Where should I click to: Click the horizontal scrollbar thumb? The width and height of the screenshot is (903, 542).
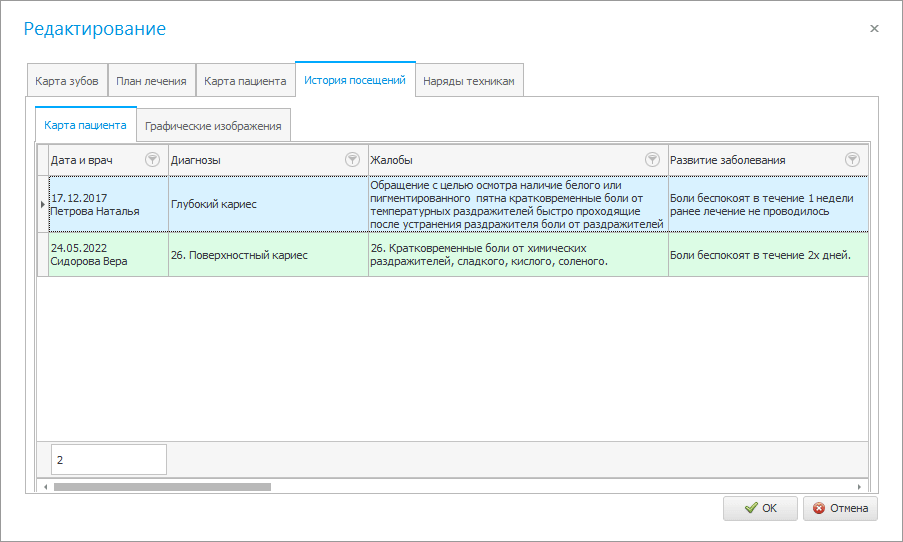(162, 487)
